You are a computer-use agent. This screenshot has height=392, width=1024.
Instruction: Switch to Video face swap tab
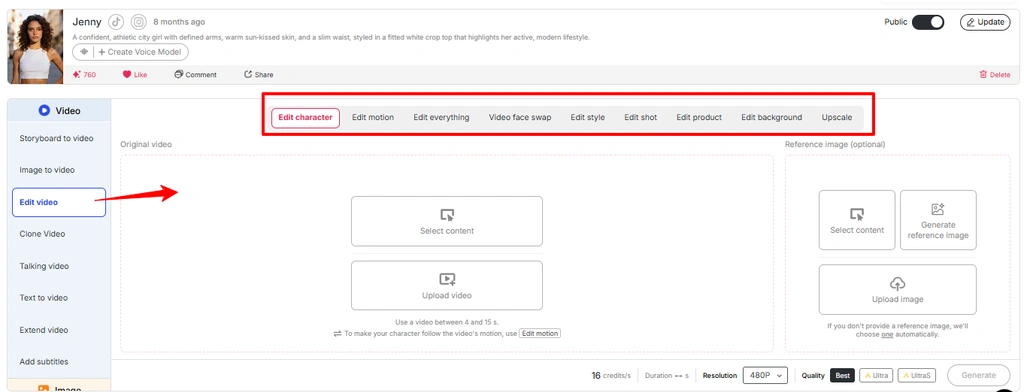(520, 118)
